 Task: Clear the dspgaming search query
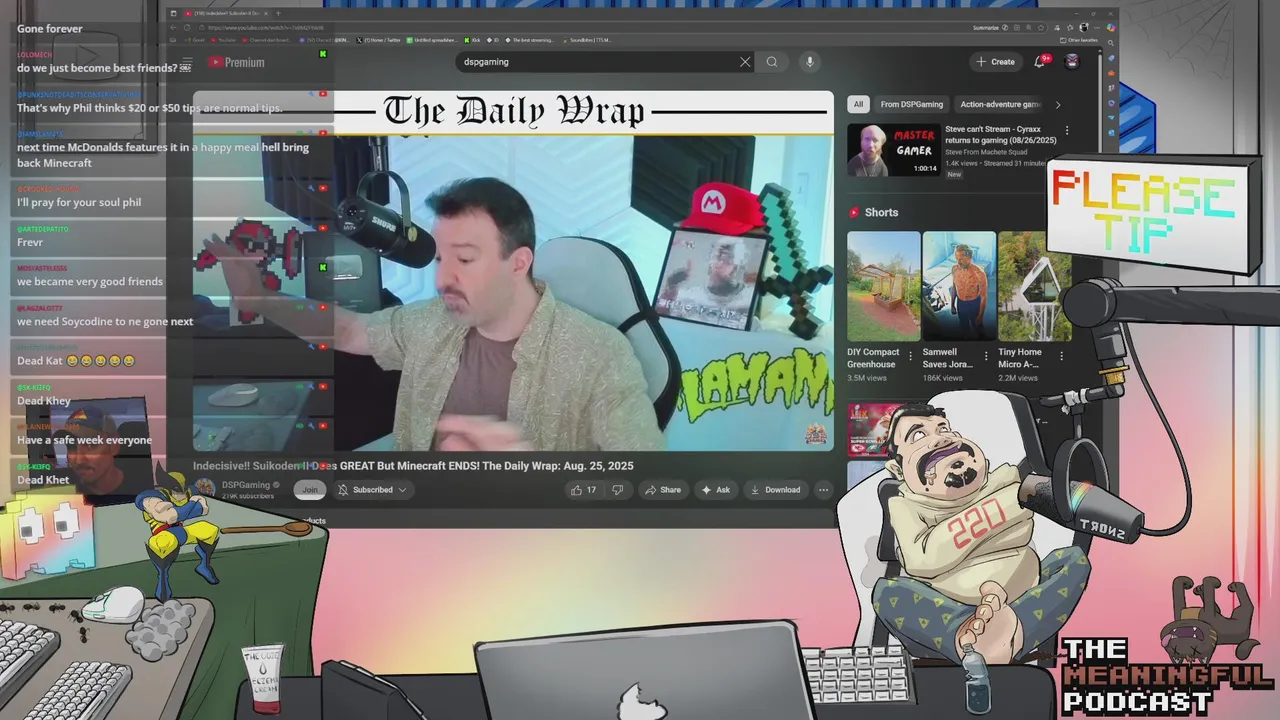pyautogui.click(x=745, y=62)
